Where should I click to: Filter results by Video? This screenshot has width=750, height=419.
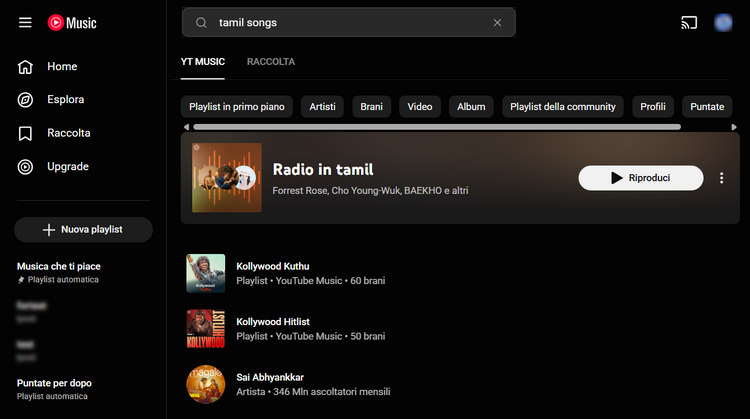pyautogui.click(x=420, y=107)
